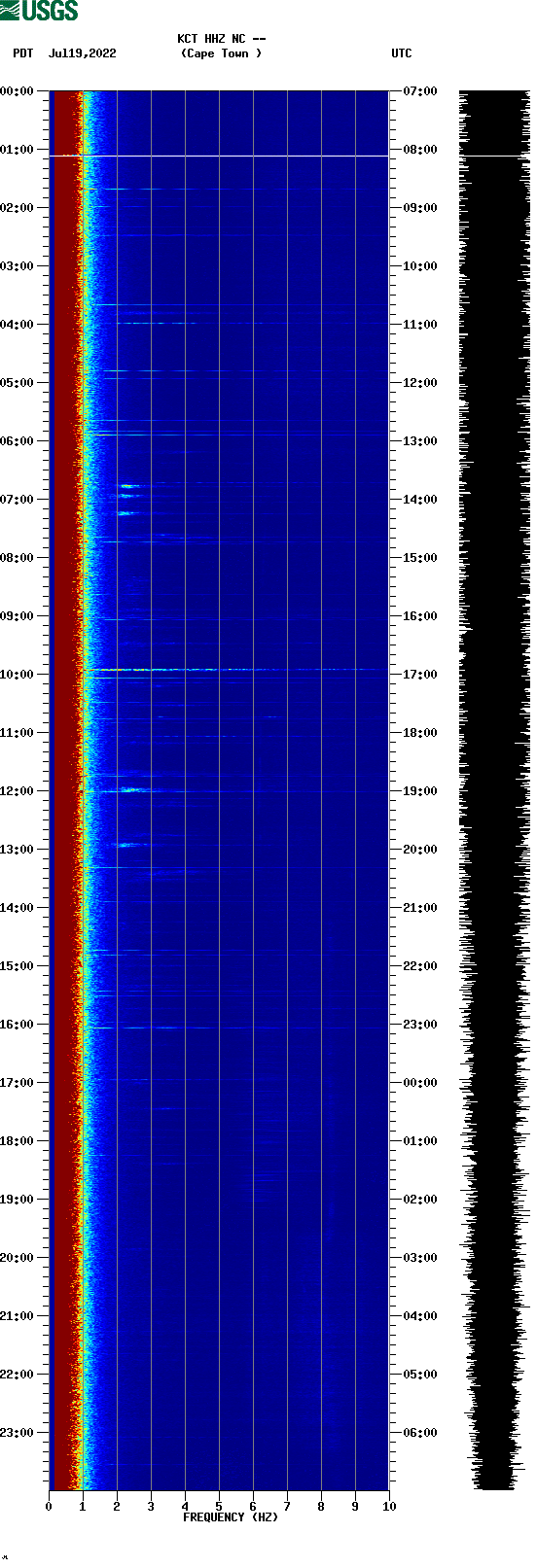Click the UTC timezone label

[x=402, y=53]
